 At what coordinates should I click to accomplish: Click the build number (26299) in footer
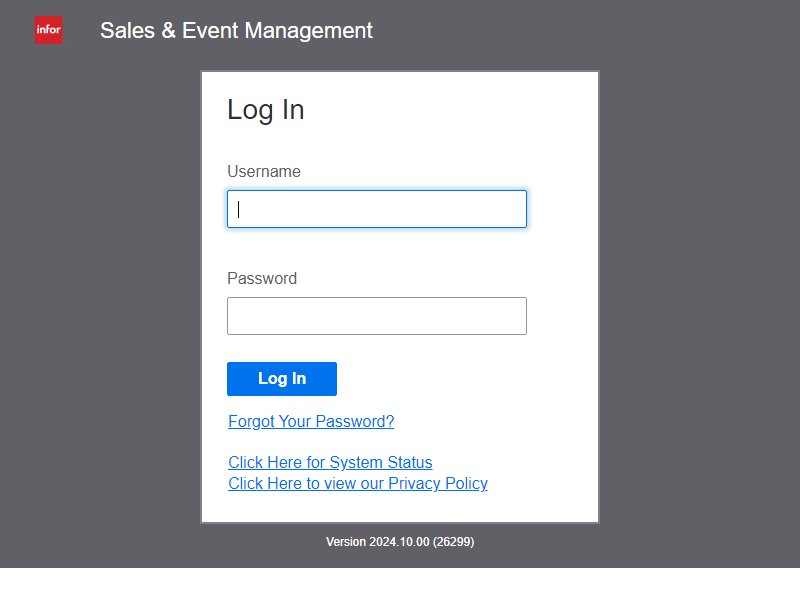tap(453, 542)
